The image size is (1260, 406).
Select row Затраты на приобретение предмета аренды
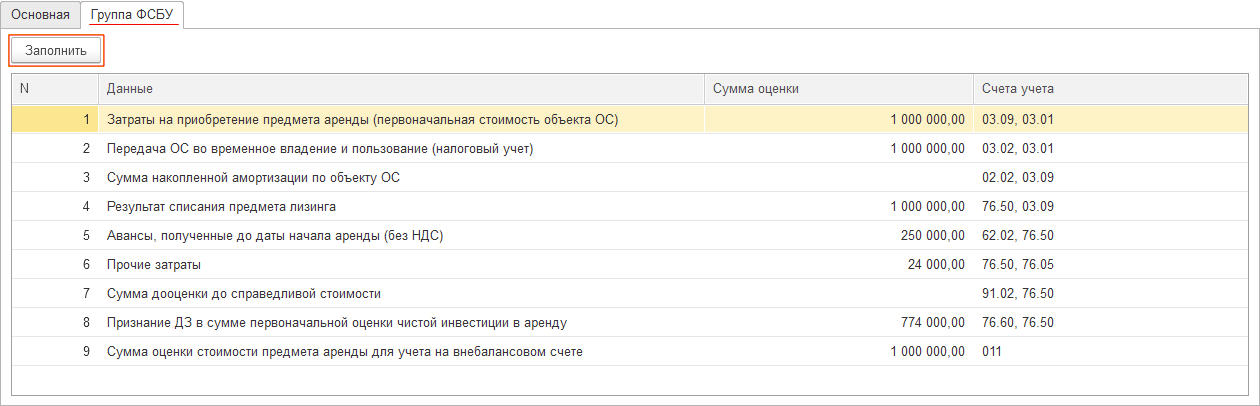[x=362, y=120]
